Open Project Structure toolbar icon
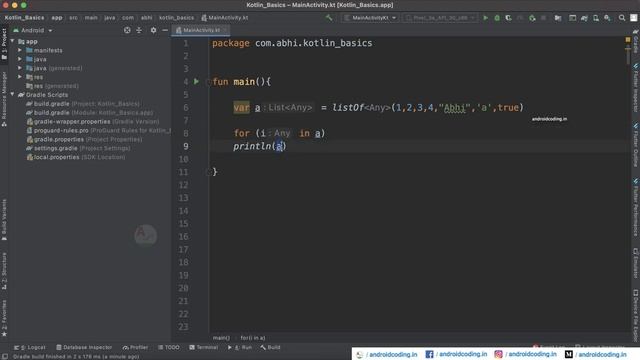640x360 pixels. click(x=558, y=18)
